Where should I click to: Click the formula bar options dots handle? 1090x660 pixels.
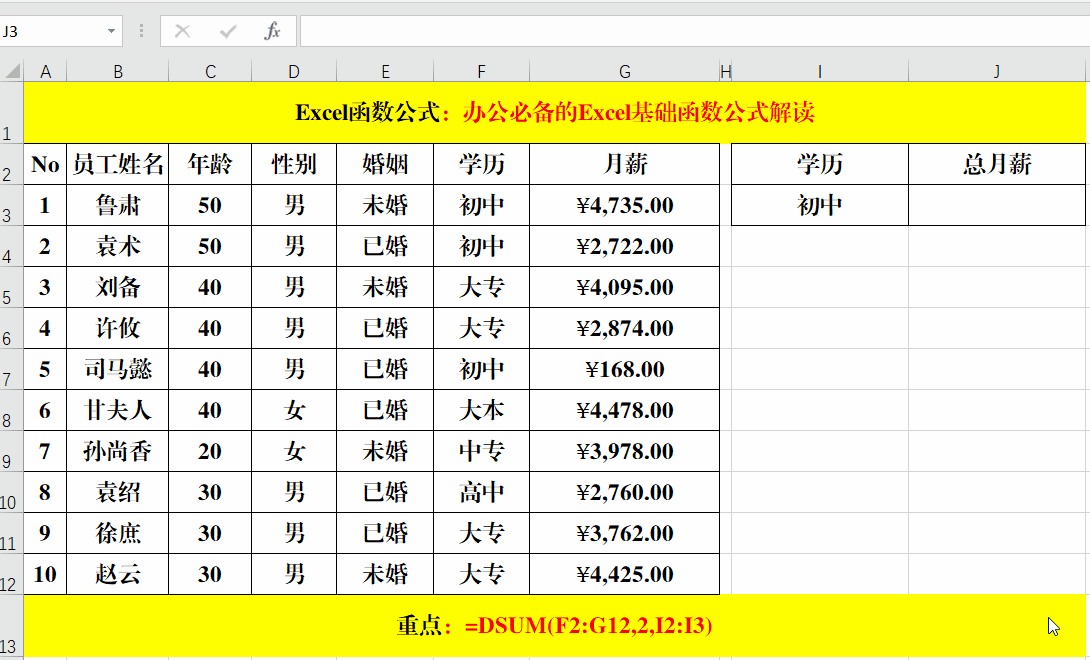click(141, 31)
